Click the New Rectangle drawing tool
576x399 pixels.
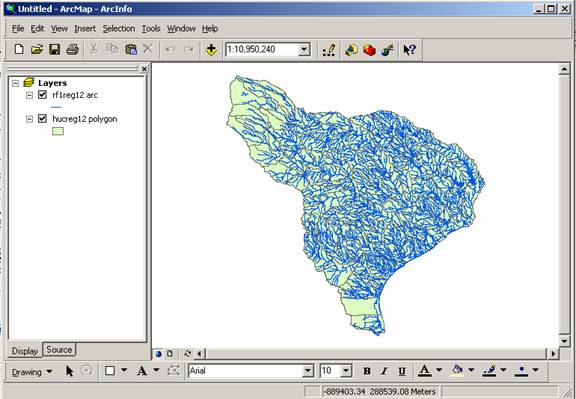pyautogui.click(x=110, y=371)
